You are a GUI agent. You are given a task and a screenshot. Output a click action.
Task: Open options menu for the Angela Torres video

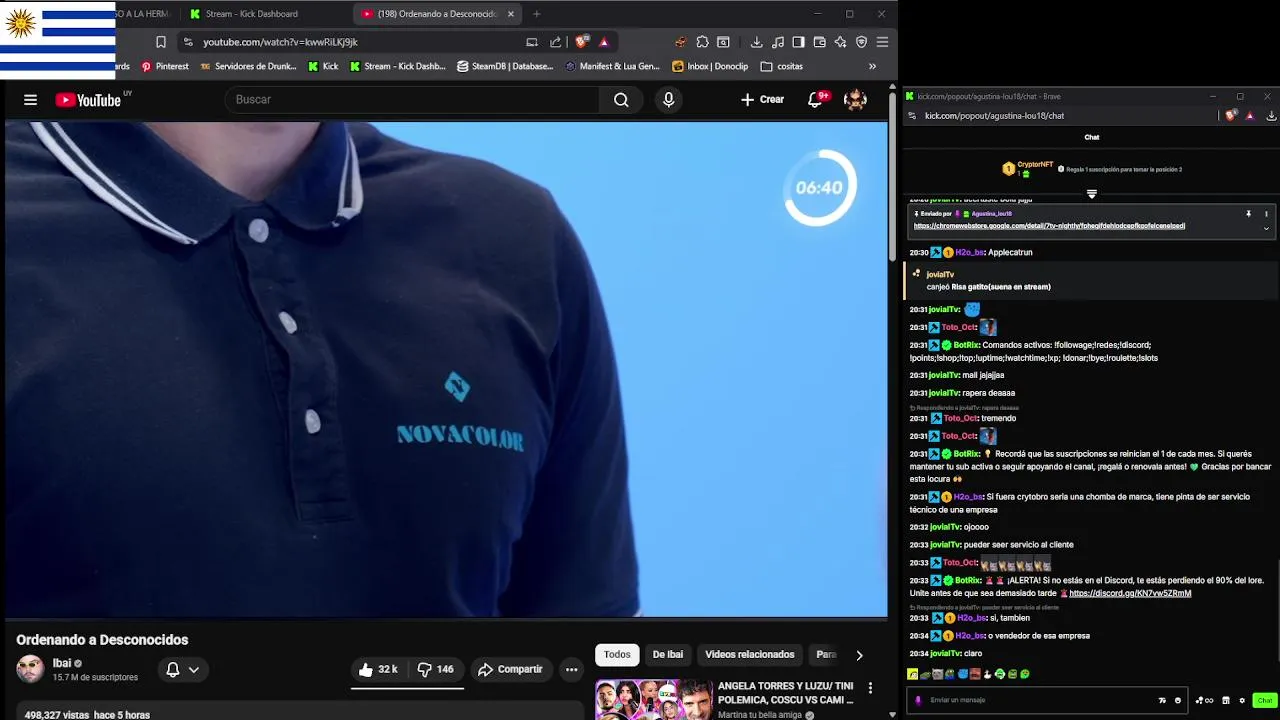[x=870, y=688]
